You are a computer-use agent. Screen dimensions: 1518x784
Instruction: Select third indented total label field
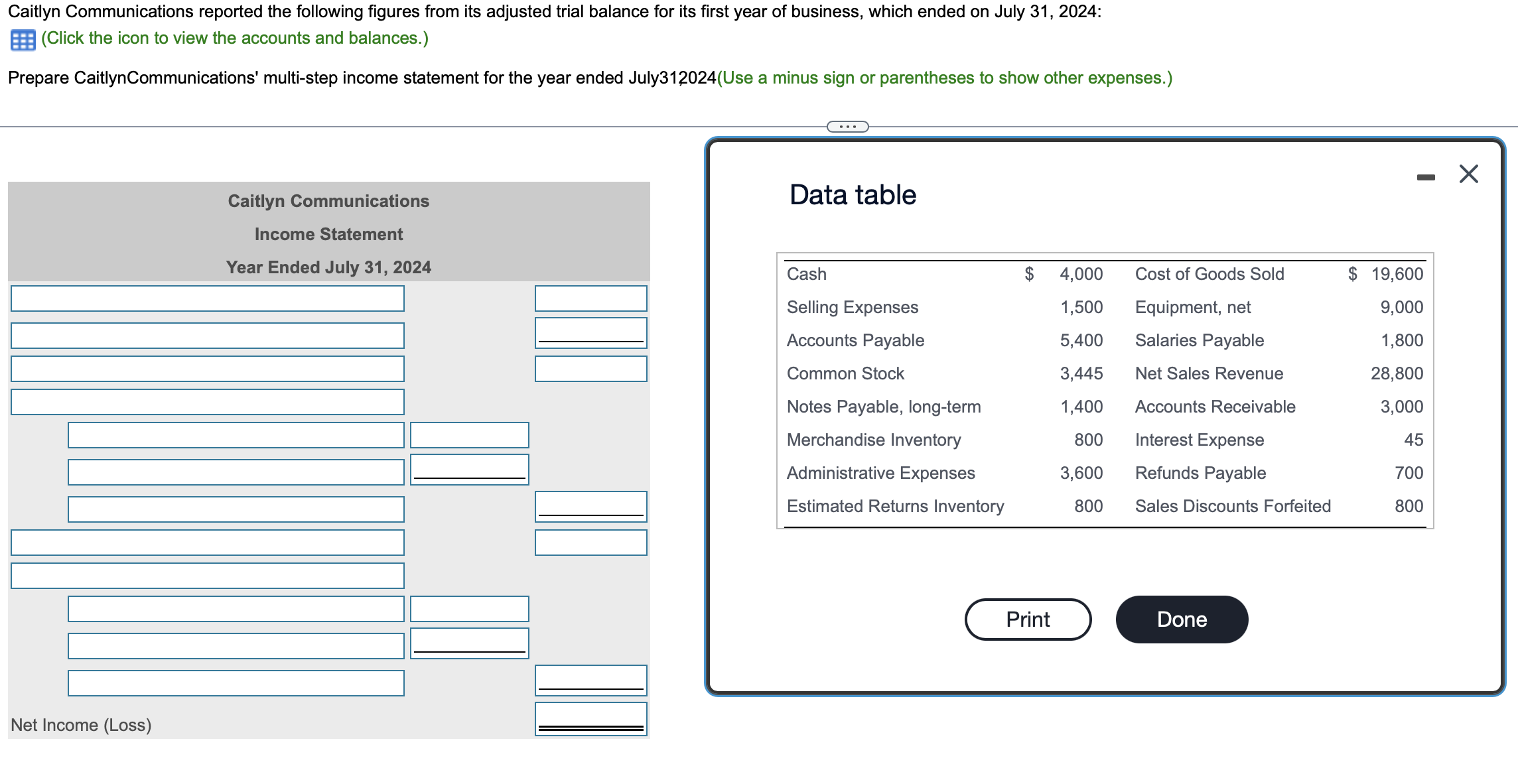pyautogui.click(x=236, y=509)
